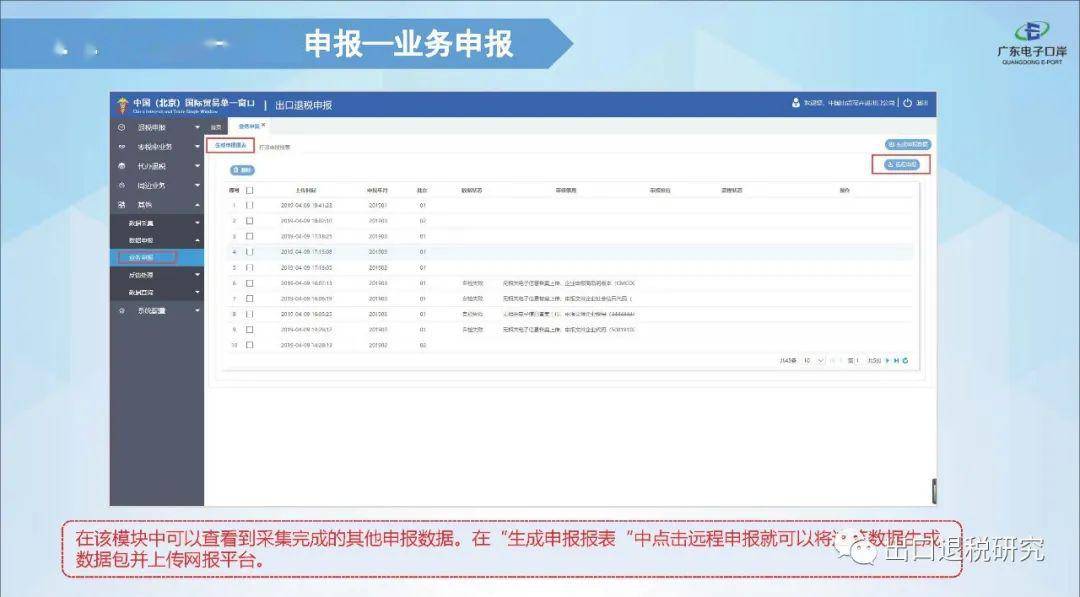Tick the select-all checkbox in table header
Viewport: 1080px width, 597px height.
click(249, 190)
